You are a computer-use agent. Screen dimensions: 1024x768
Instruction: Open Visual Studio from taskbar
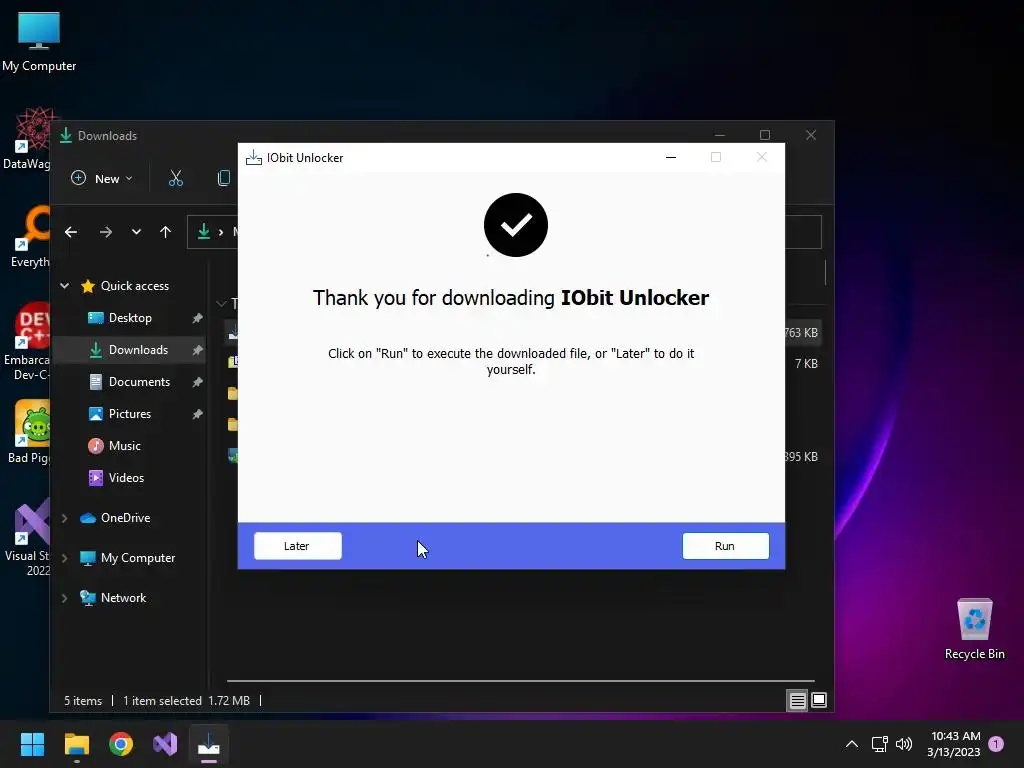tap(165, 744)
